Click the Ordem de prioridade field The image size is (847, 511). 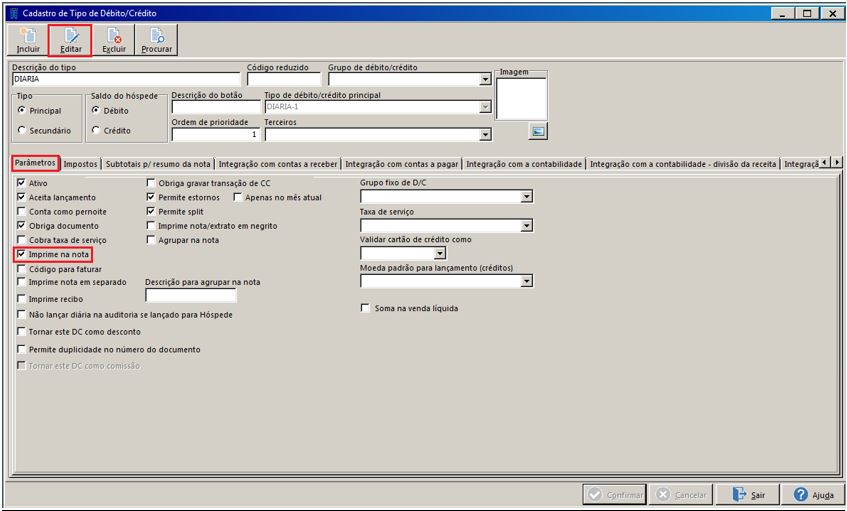pyautogui.click(x=216, y=134)
